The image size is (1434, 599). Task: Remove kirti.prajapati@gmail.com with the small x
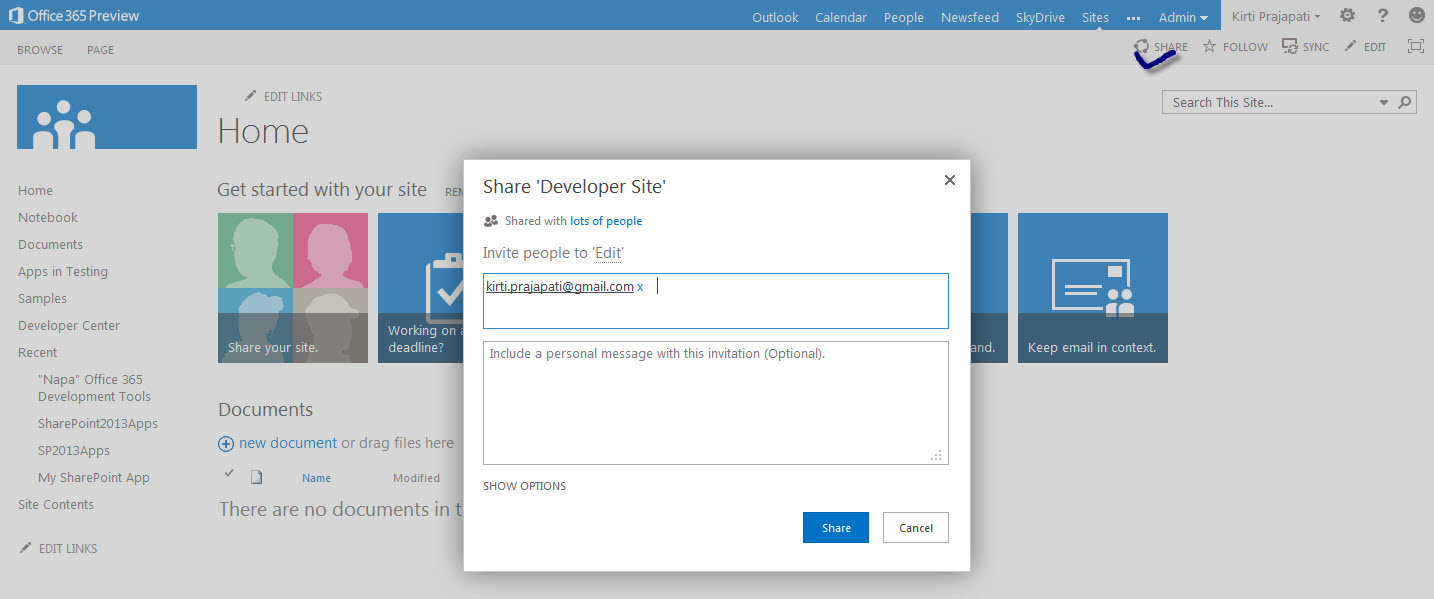coord(640,287)
